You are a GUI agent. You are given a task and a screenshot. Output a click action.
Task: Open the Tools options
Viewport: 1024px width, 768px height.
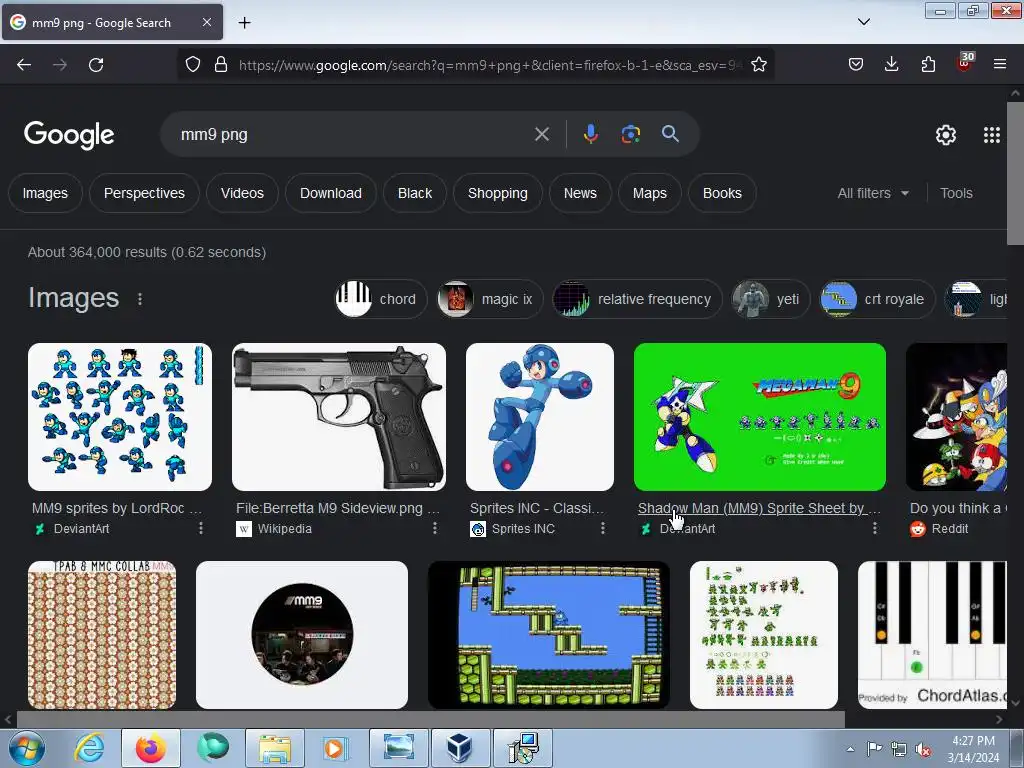pyautogui.click(x=956, y=193)
